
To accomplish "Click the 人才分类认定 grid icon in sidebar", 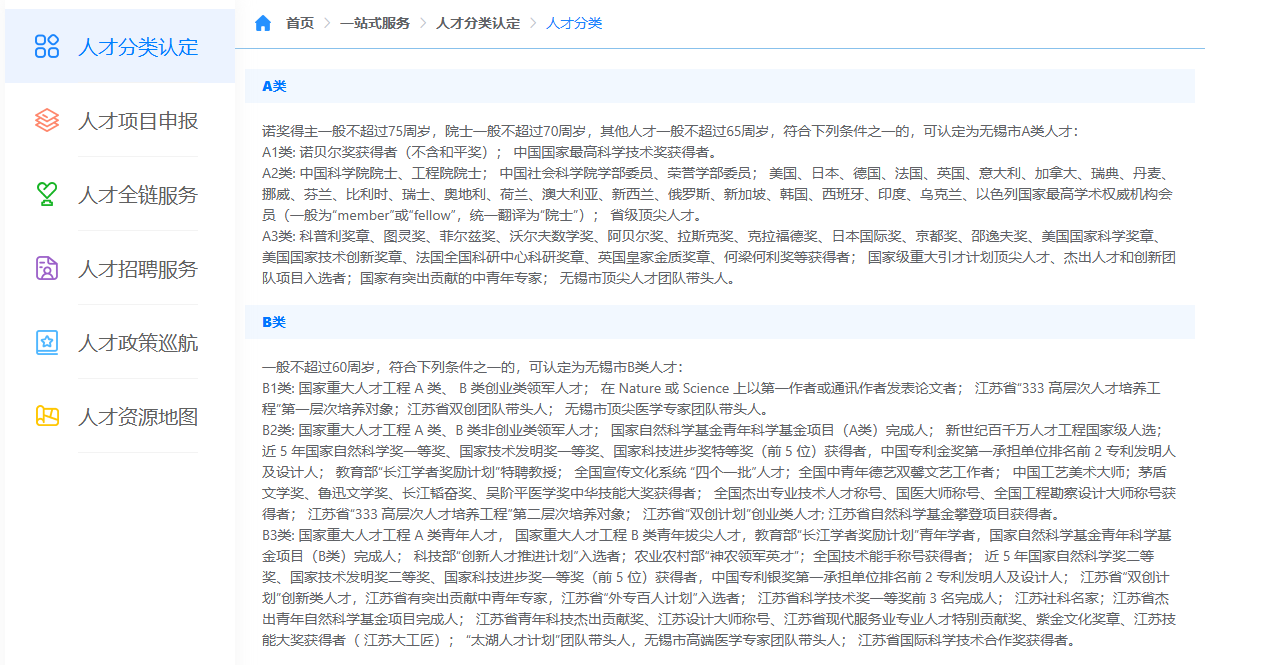I will coord(47,46).
